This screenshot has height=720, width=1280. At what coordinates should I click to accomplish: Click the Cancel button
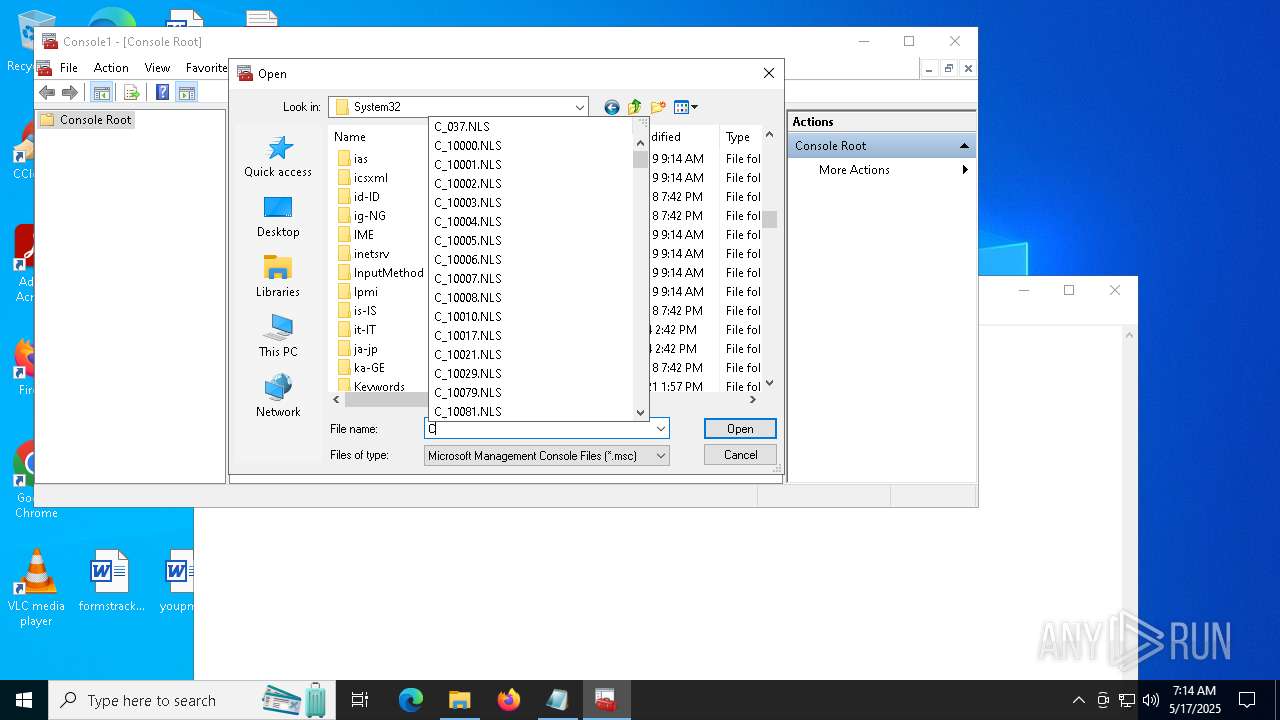[740, 455]
